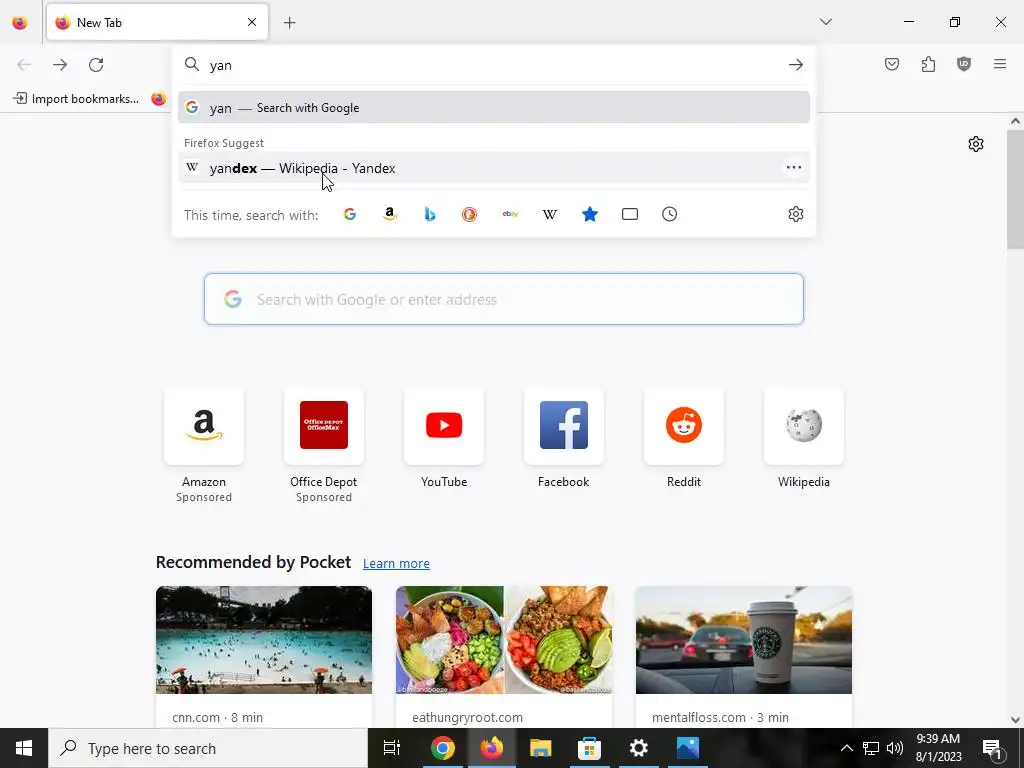Follow the Learn more link by Pocket
The height and width of the screenshot is (768, 1024).
[x=396, y=563]
